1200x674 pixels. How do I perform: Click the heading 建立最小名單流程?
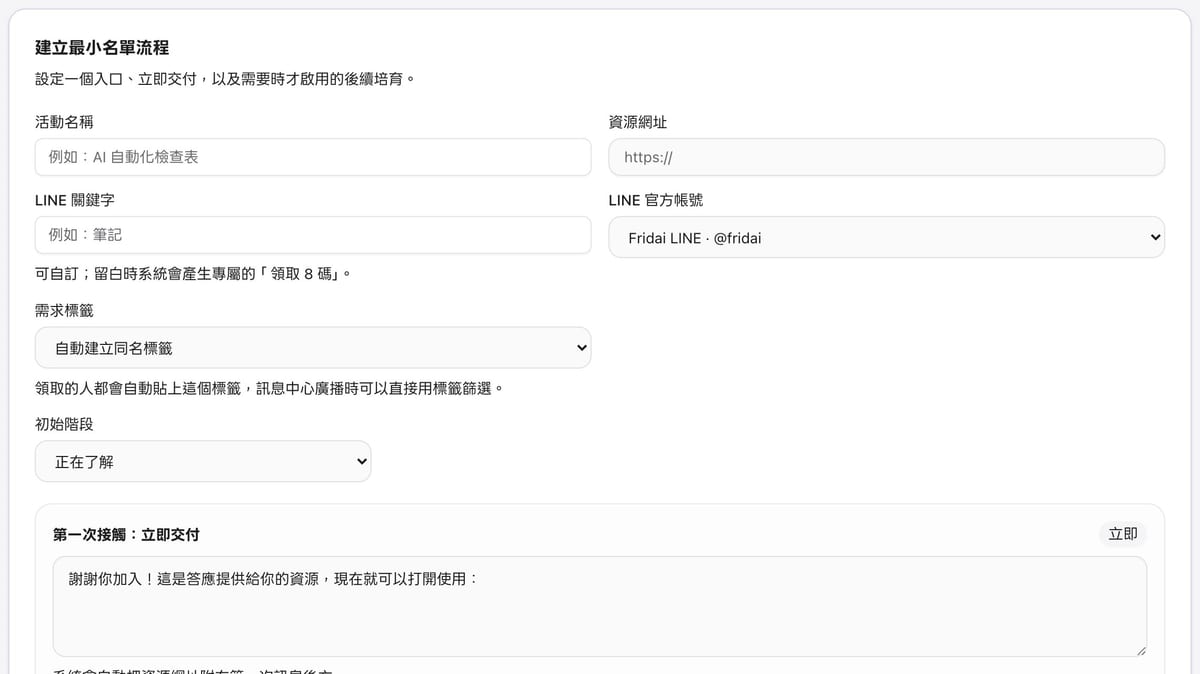[102, 47]
